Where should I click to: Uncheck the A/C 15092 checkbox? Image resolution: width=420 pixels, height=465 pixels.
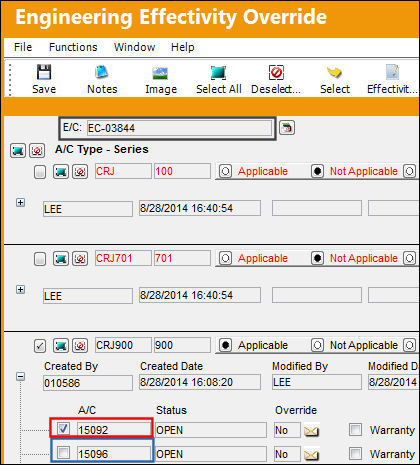[63, 429]
